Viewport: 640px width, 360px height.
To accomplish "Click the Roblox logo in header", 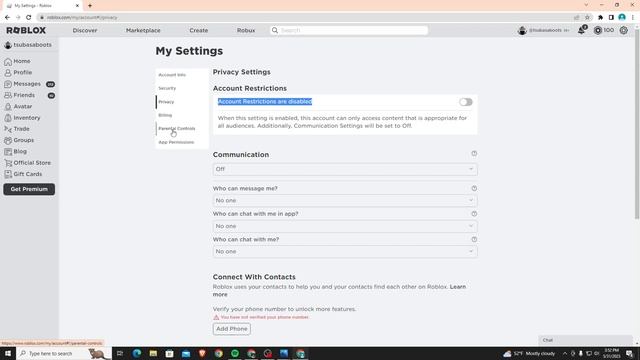I will click(x=26, y=30).
